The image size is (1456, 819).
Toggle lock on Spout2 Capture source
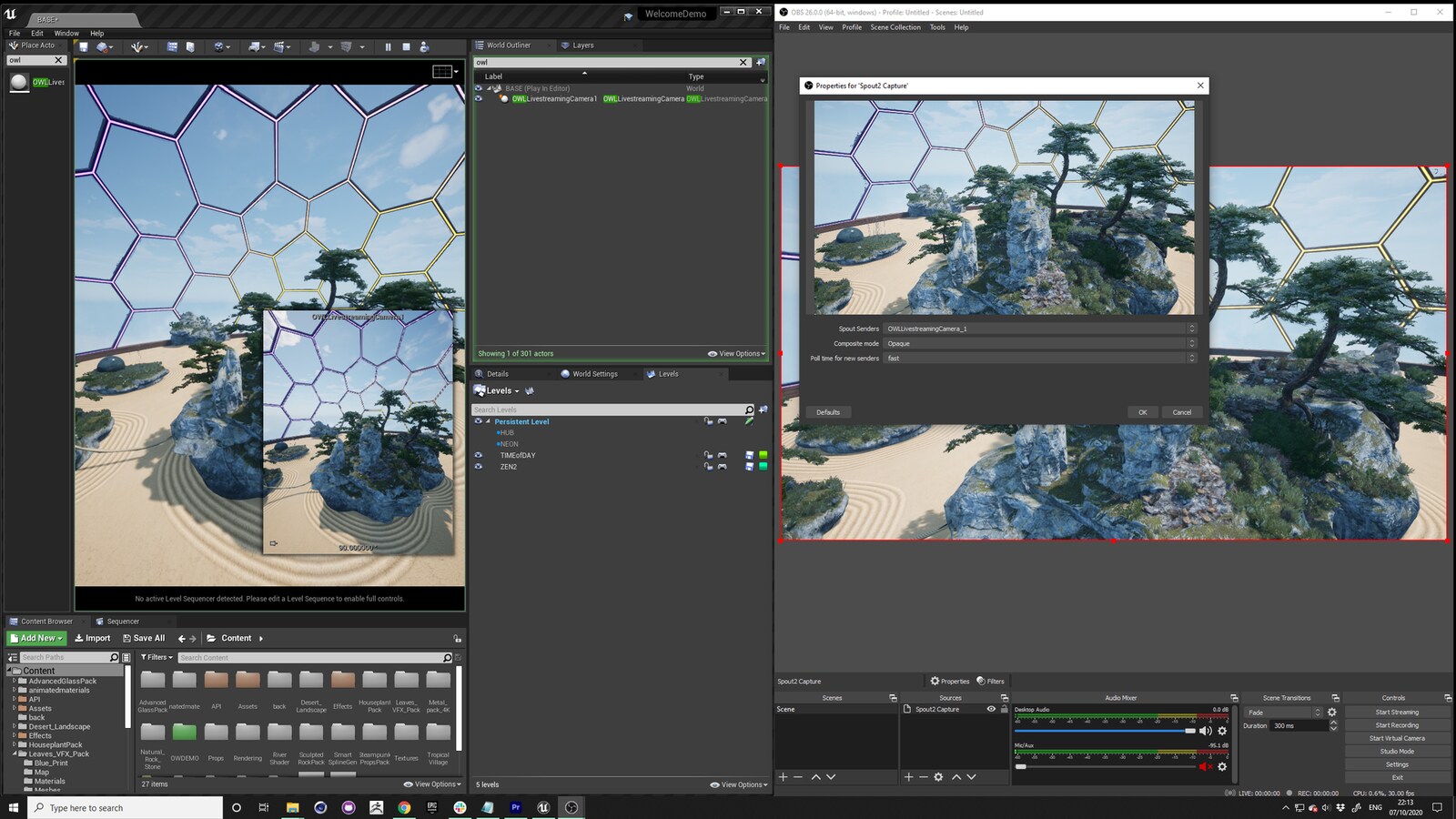[x=1004, y=709]
